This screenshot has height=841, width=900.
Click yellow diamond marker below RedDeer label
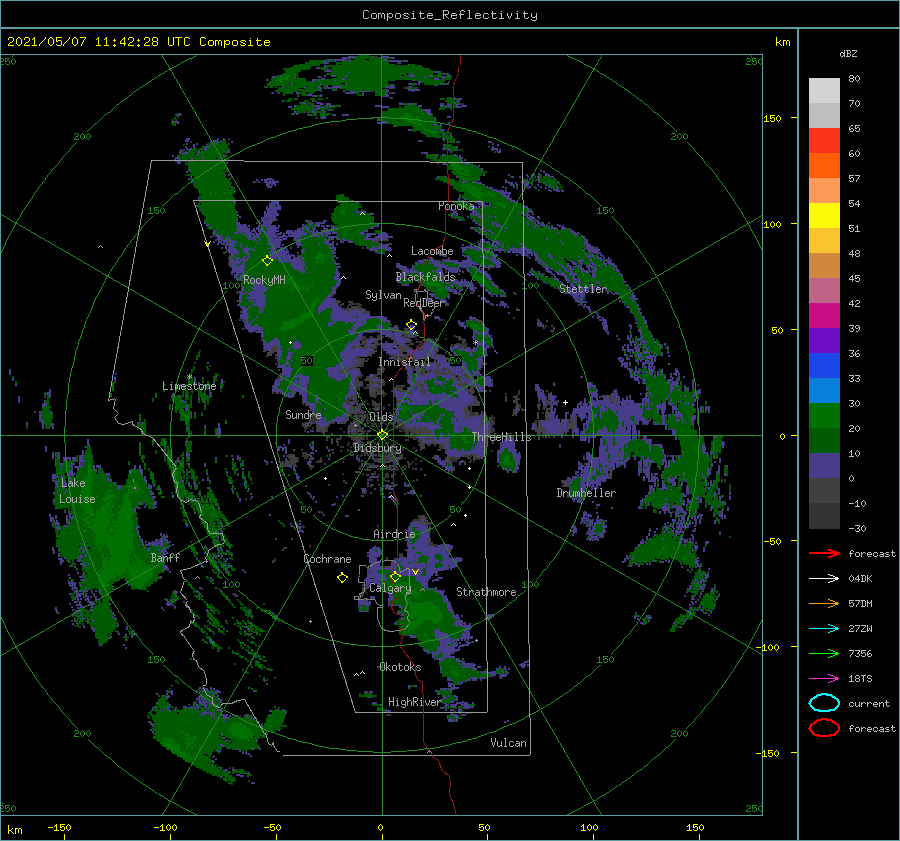[411, 325]
